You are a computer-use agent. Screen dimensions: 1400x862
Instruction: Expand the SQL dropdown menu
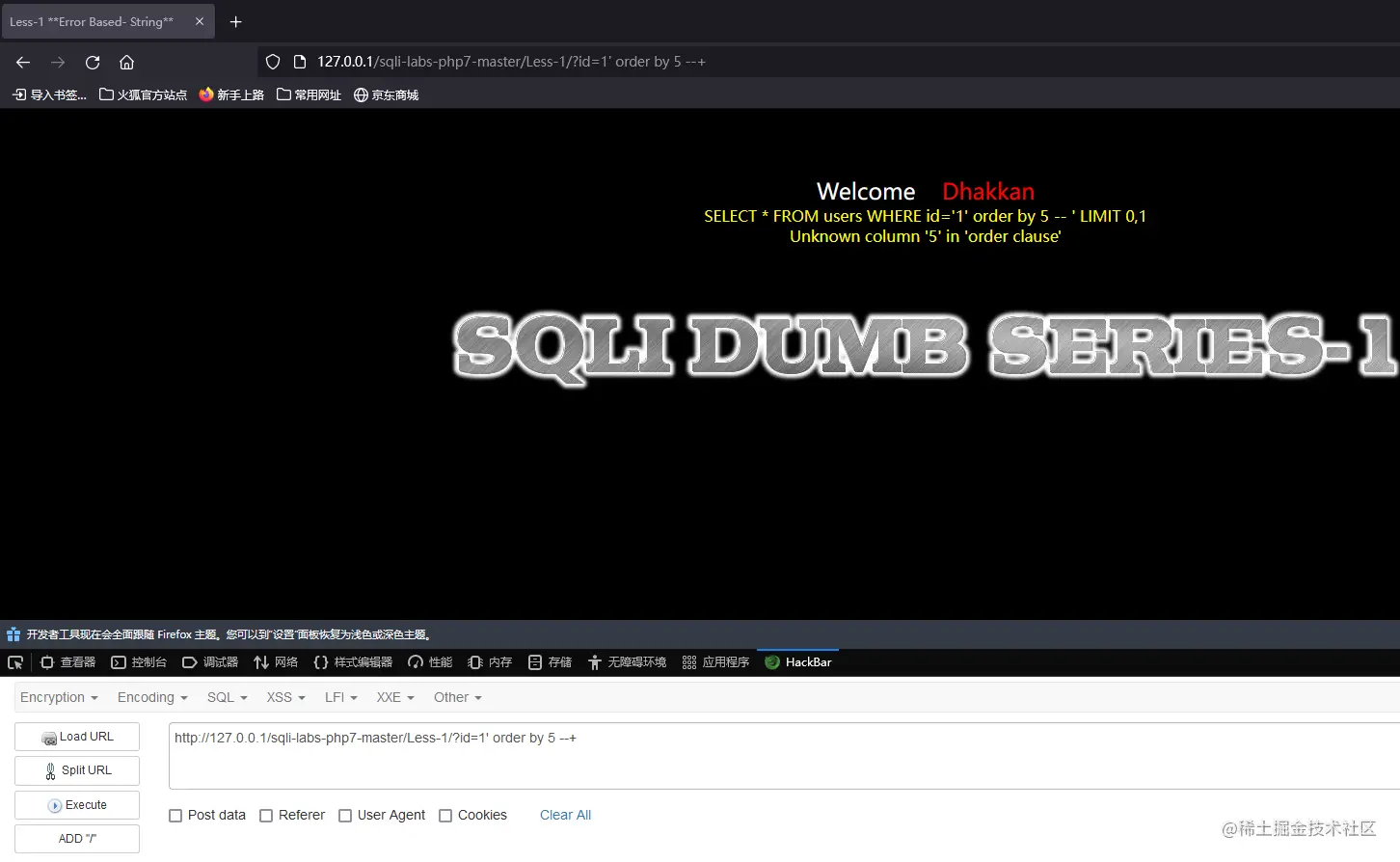228,697
